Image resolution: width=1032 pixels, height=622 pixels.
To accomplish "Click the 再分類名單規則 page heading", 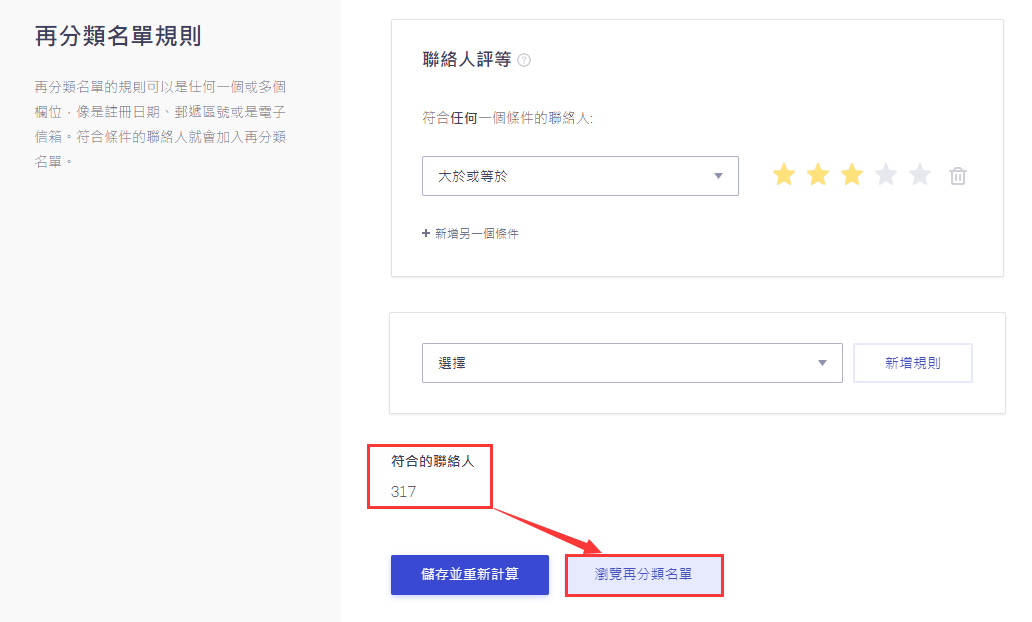I will [x=118, y=37].
